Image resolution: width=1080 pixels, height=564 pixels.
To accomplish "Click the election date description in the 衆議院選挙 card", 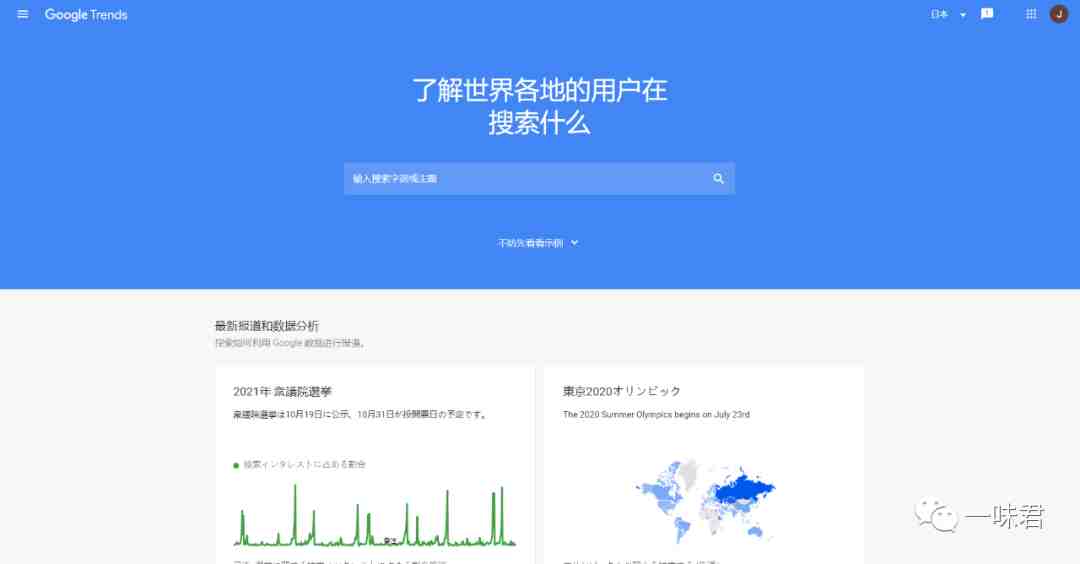I will pos(360,415).
